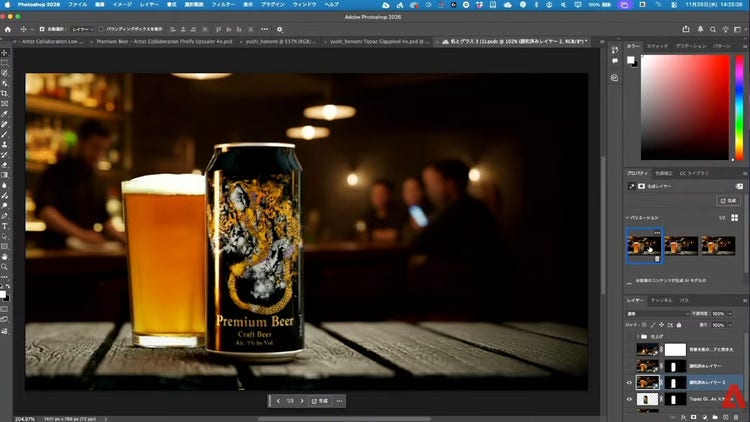Switch to the スウォッチ tab

[657, 46]
